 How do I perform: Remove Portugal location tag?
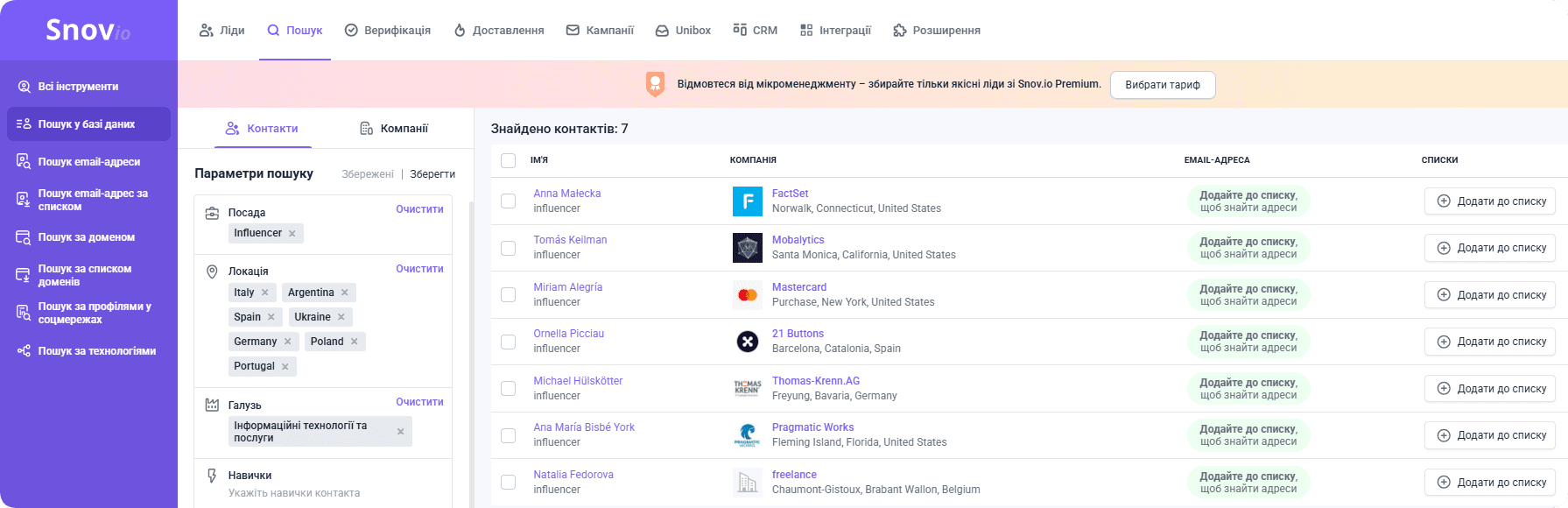[285, 366]
